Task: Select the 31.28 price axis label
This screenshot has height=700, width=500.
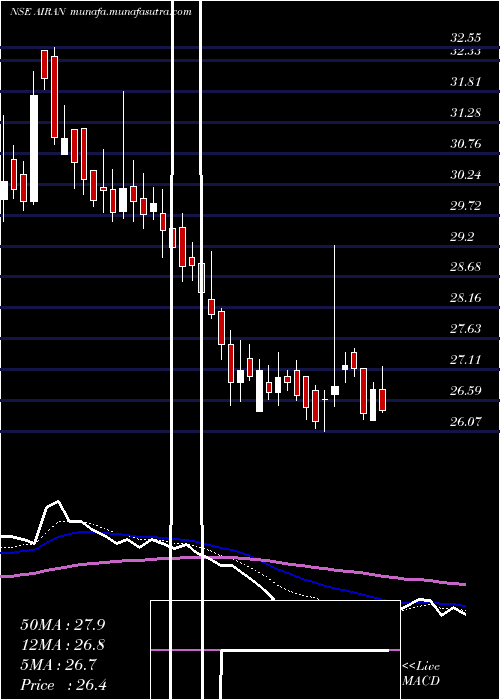Action: 465,112
